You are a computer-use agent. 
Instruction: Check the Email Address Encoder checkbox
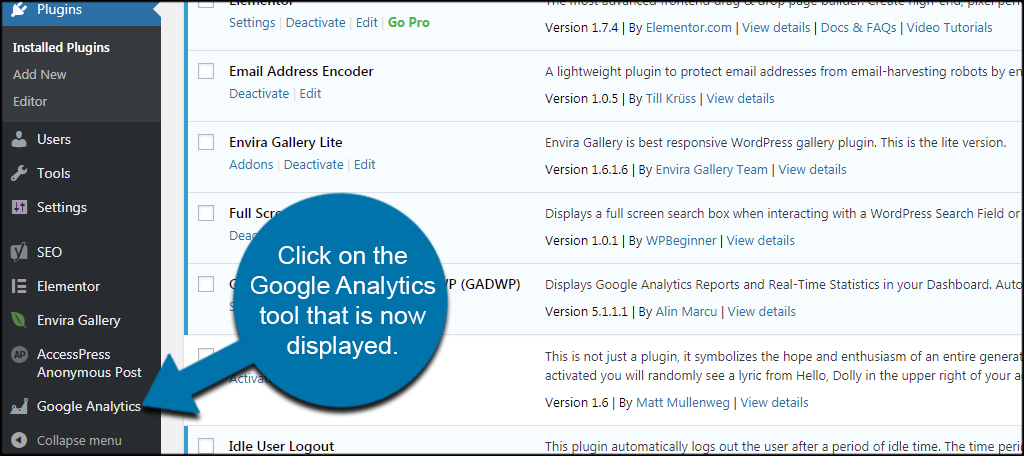(206, 71)
